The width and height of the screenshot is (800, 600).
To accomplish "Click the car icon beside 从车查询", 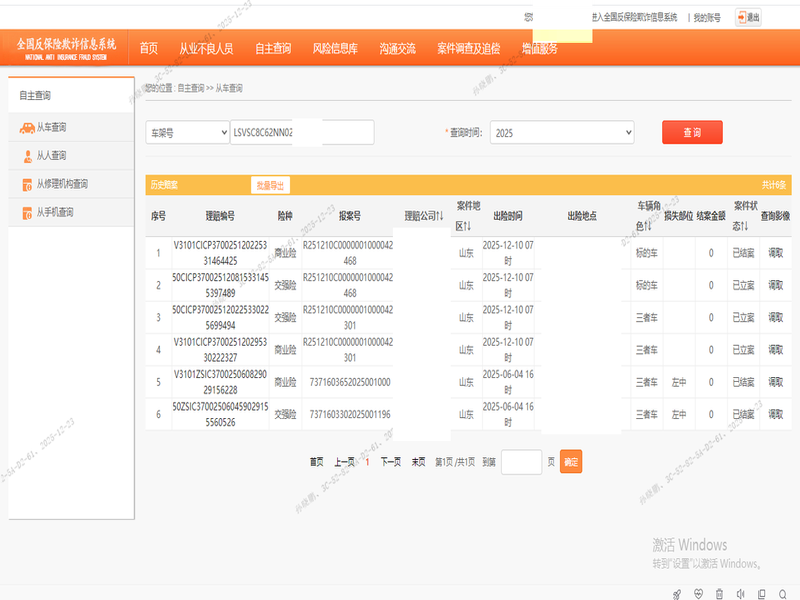I will (x=27, y=128).
